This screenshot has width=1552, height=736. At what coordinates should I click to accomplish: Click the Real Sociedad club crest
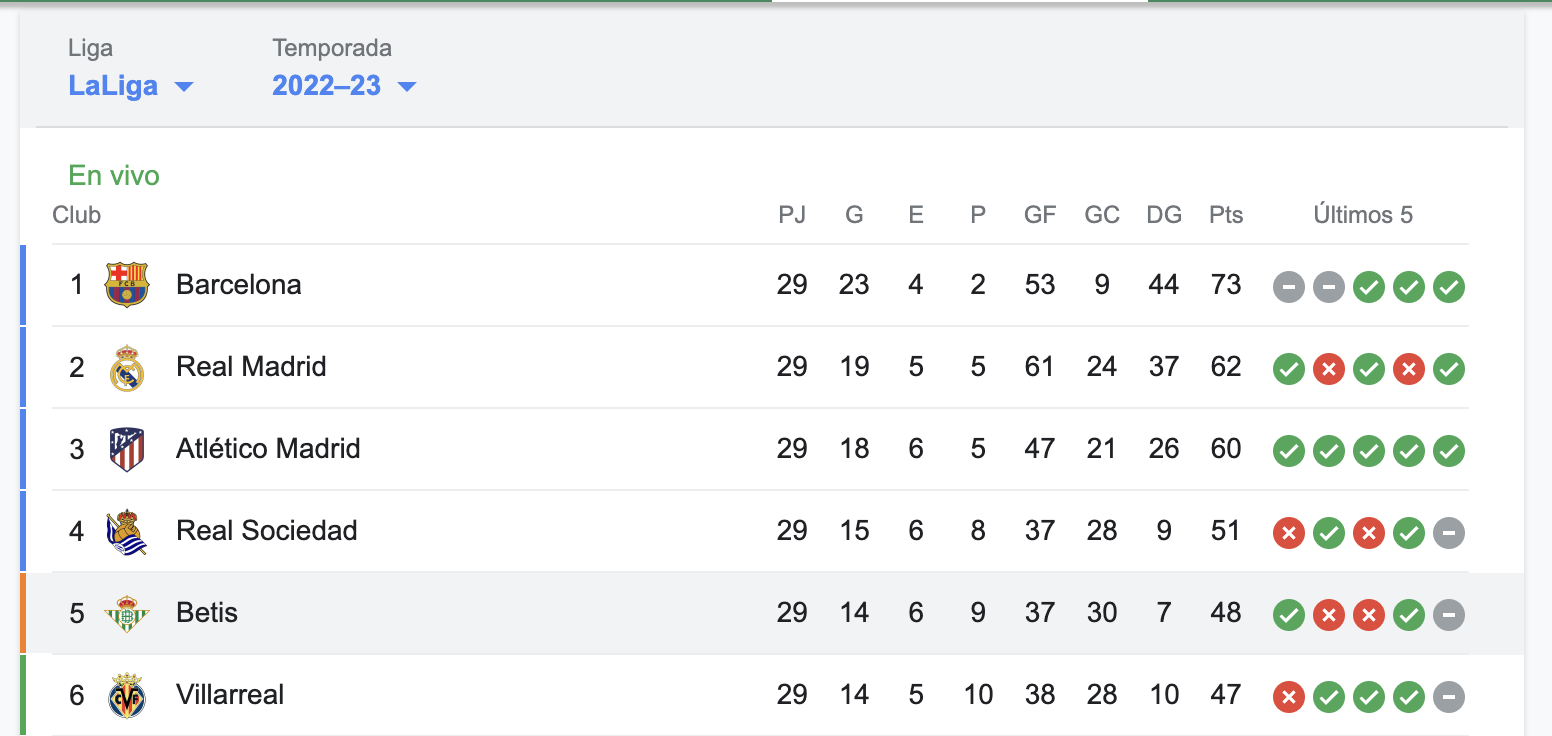click(127, 531)
